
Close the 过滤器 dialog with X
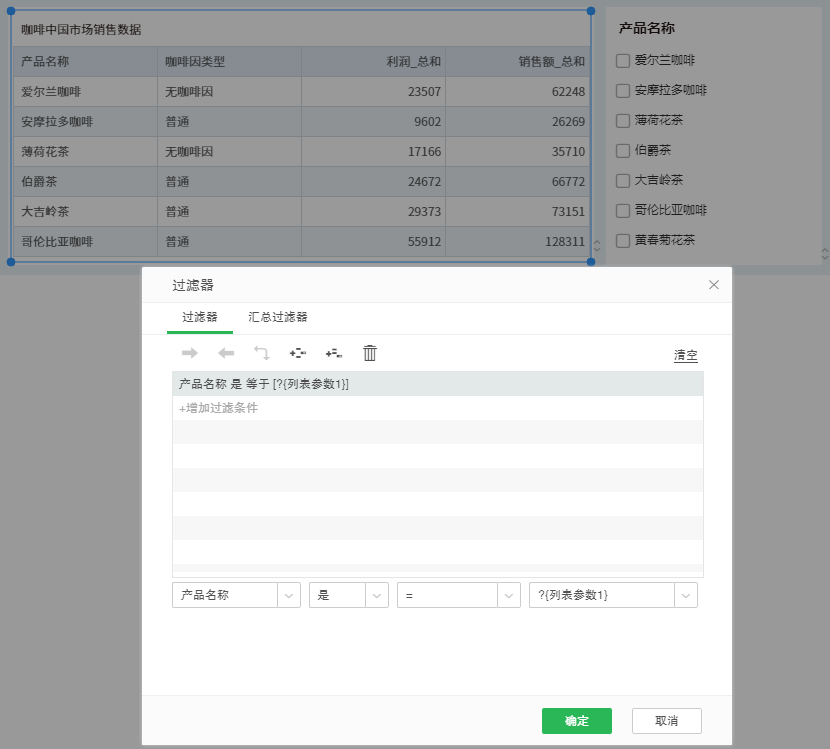pos(713,285)
